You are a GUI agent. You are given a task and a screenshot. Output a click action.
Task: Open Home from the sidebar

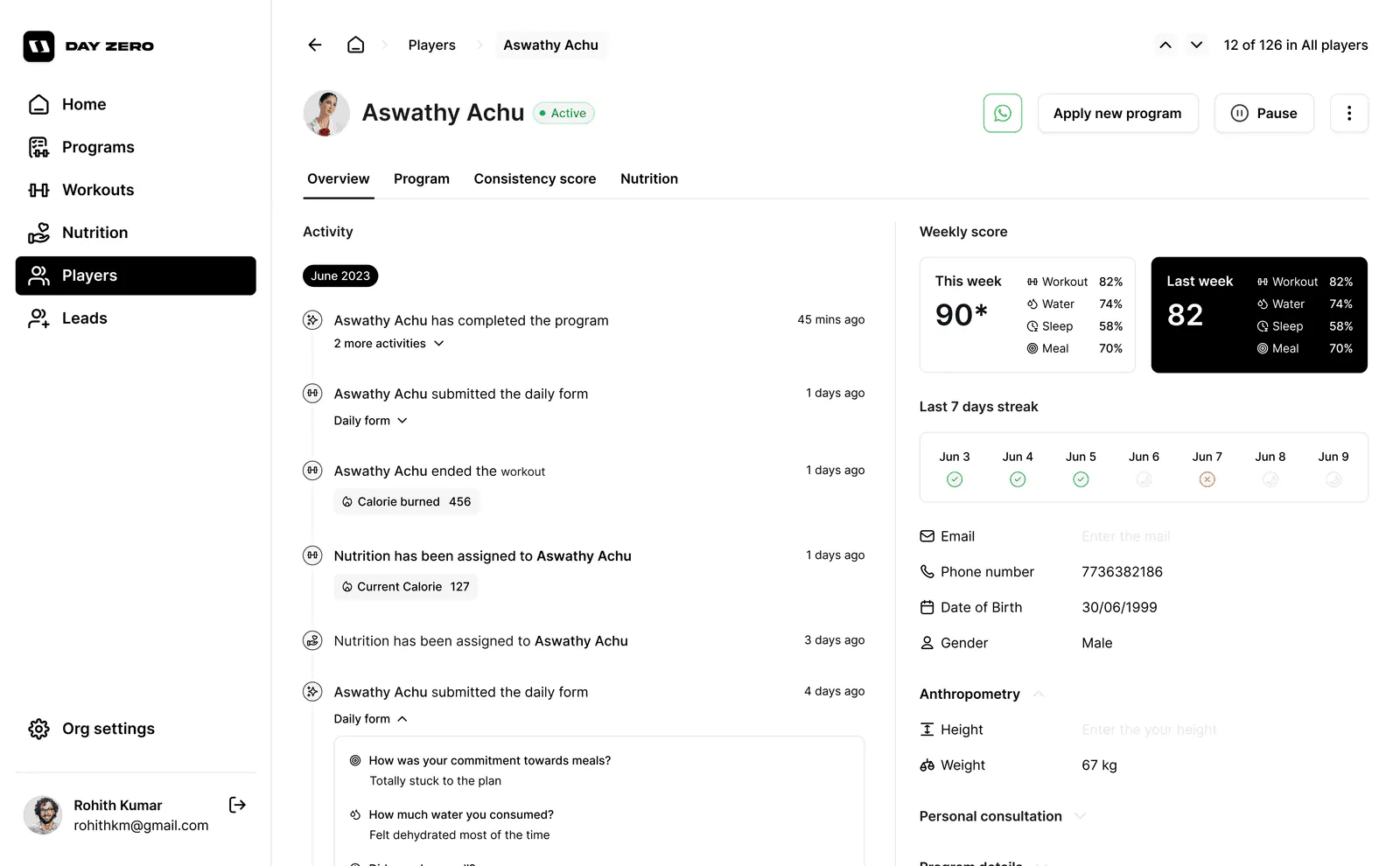coord(136,104)
